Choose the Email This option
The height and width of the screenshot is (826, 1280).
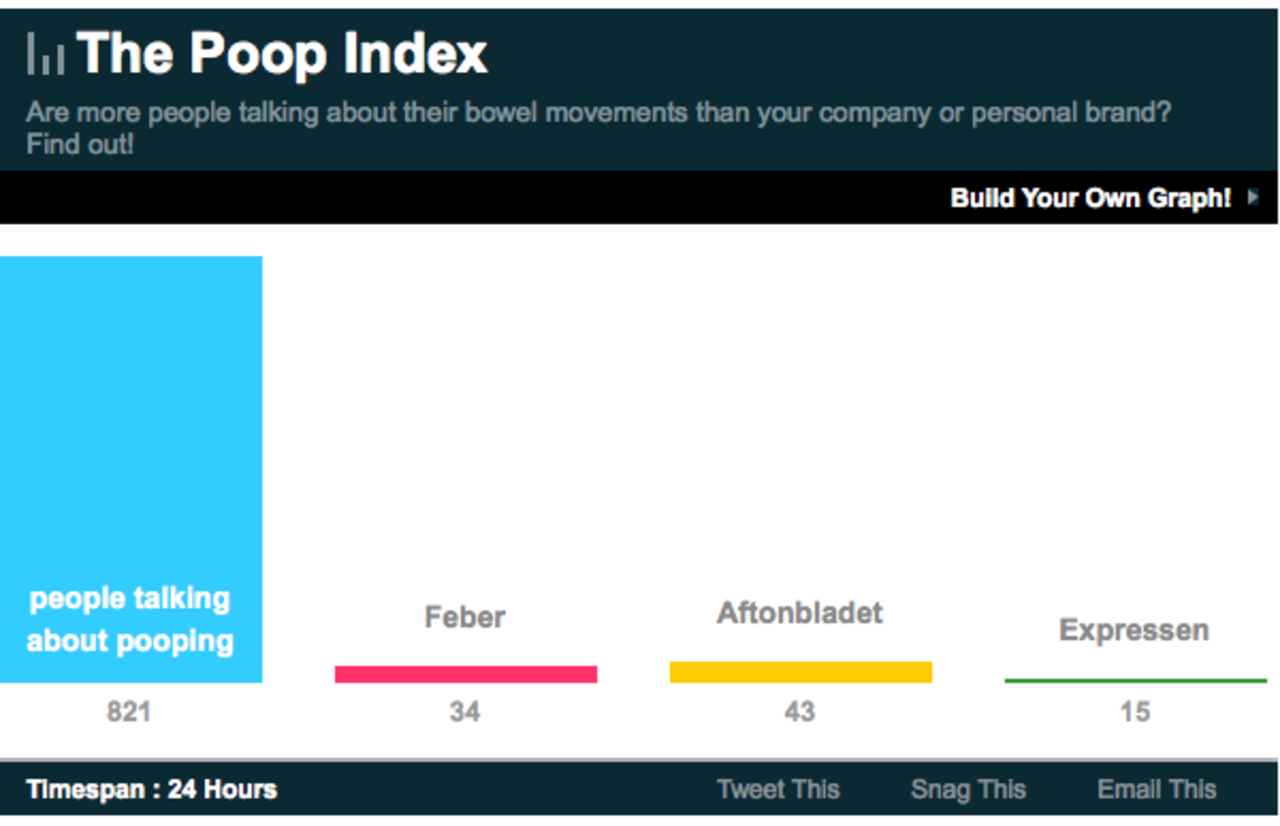(1157, 789)
